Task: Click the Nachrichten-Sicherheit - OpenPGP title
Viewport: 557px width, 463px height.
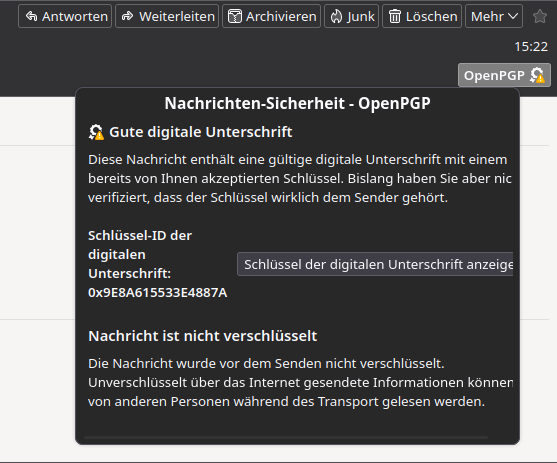Action: tap(298, 103)
